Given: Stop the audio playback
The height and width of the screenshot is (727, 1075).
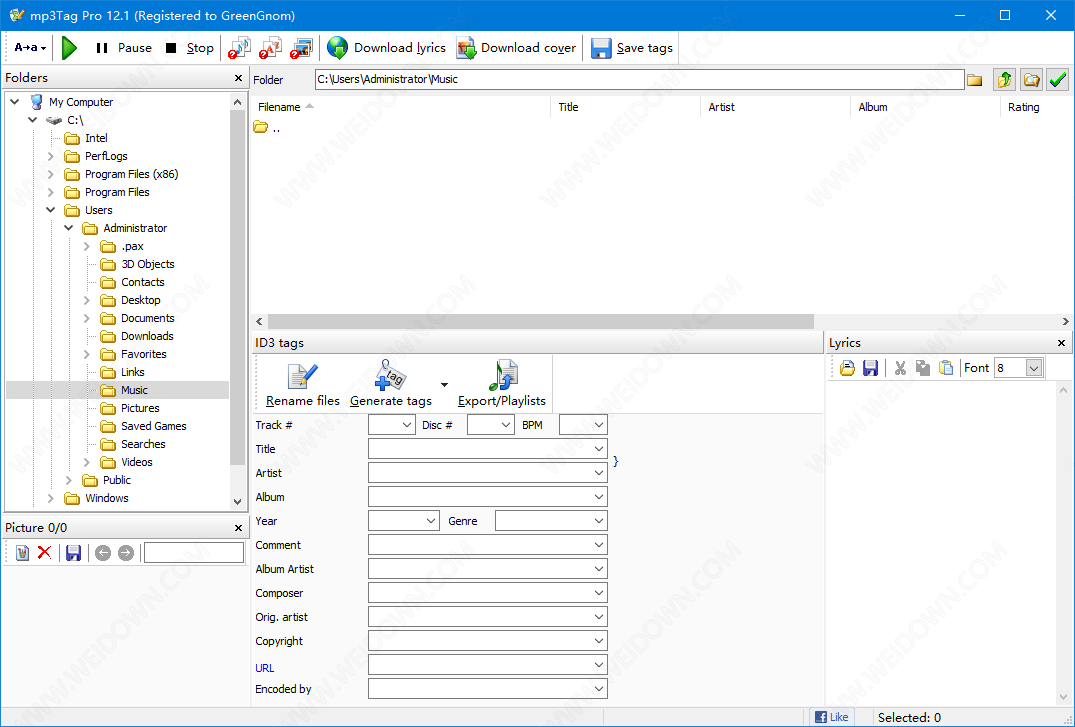Looking at the screenshot, I should pos(190,48).
